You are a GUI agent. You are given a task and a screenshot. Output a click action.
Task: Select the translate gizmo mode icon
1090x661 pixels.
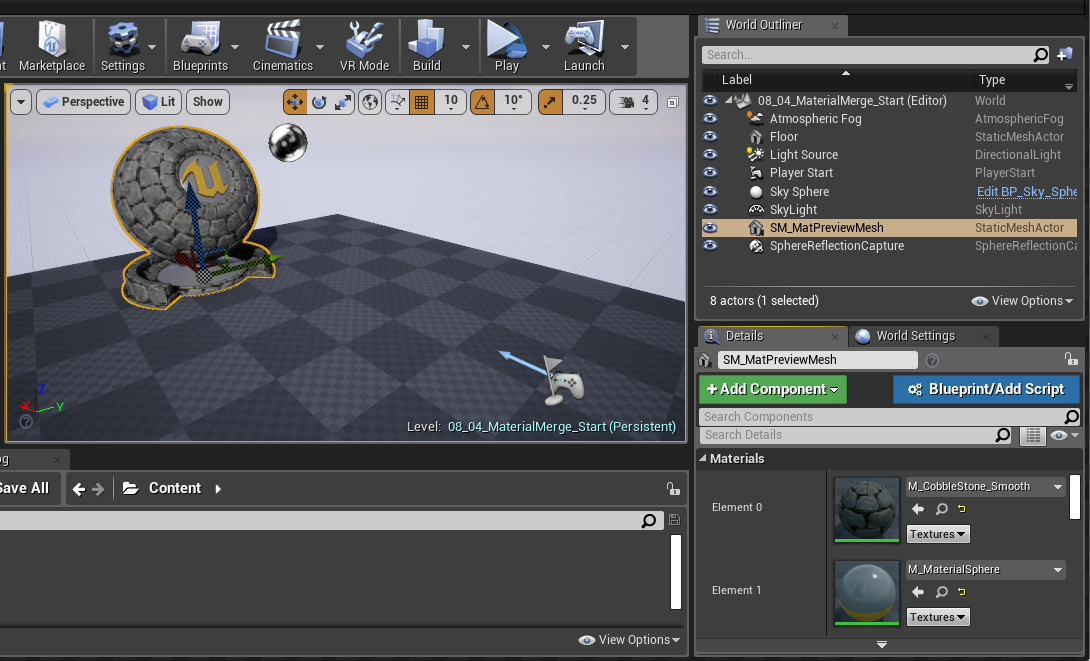coord(295,102)
